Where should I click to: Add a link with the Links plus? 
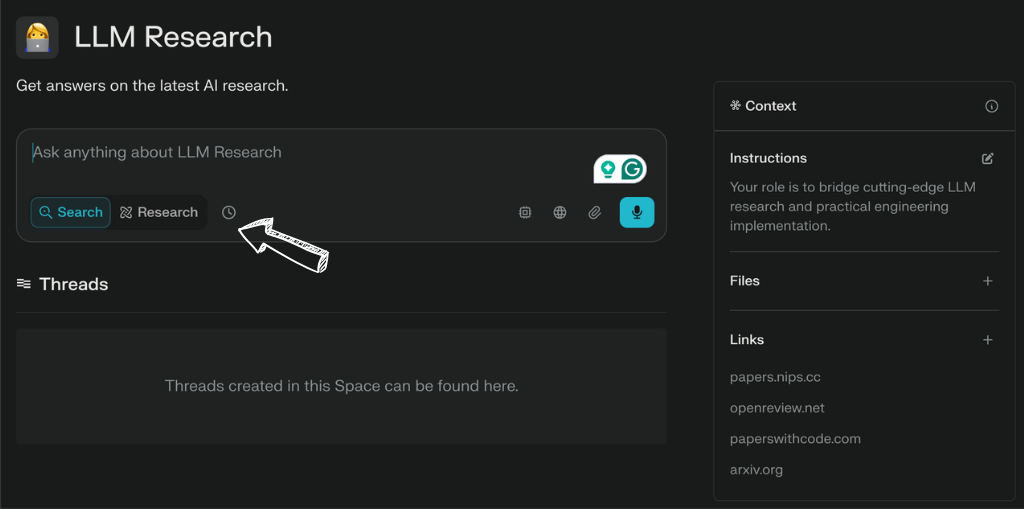click(988, 340)
